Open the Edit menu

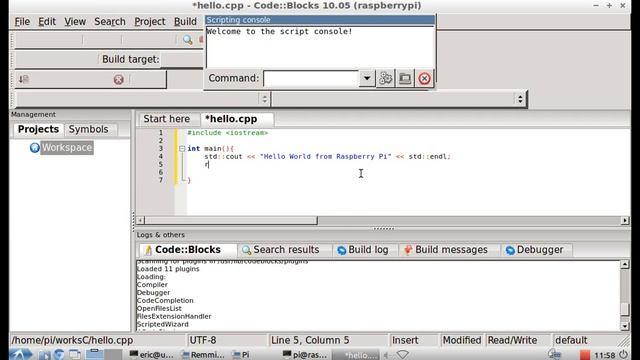coord(47,22)
